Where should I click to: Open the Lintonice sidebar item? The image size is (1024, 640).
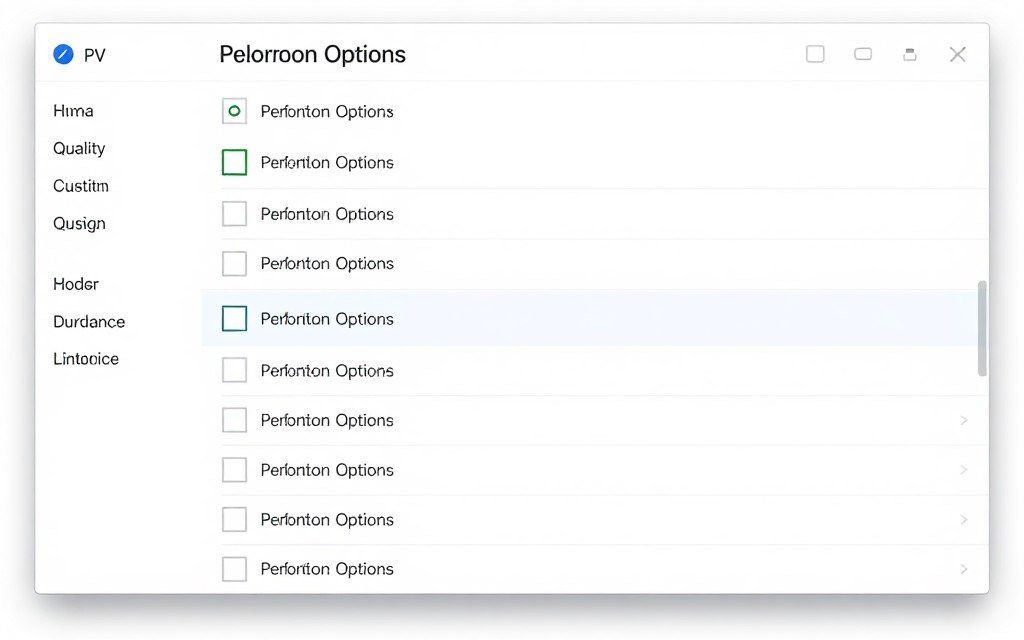[85, 358]
